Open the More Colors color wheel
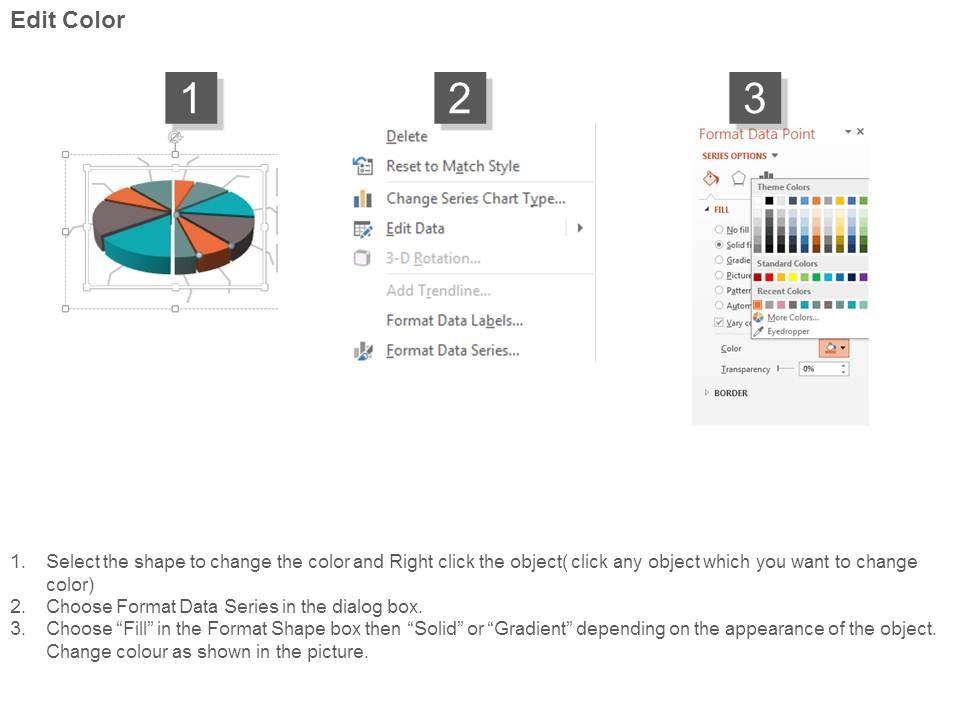The width and height of the screenshot is (960, 720). (x=758, y=317)
